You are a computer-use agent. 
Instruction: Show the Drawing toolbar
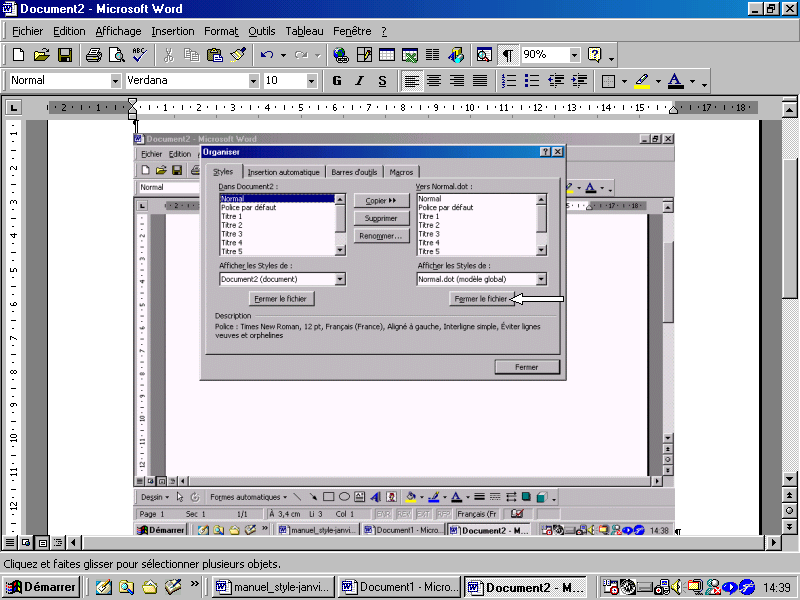pyautogui.click(x=456, y=55)
